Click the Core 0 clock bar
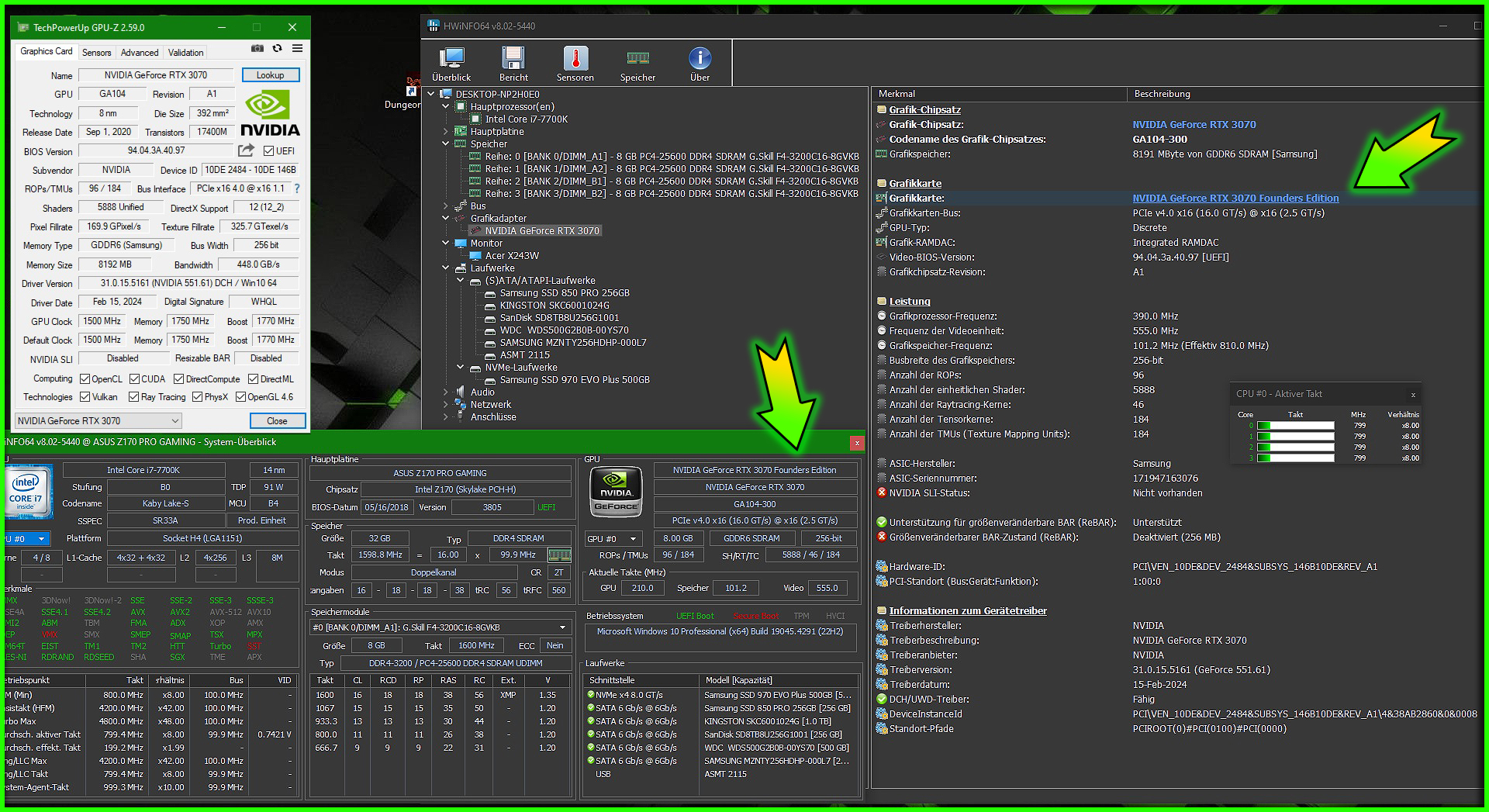Screen dimensions: 1489x812 [1295, 426]
